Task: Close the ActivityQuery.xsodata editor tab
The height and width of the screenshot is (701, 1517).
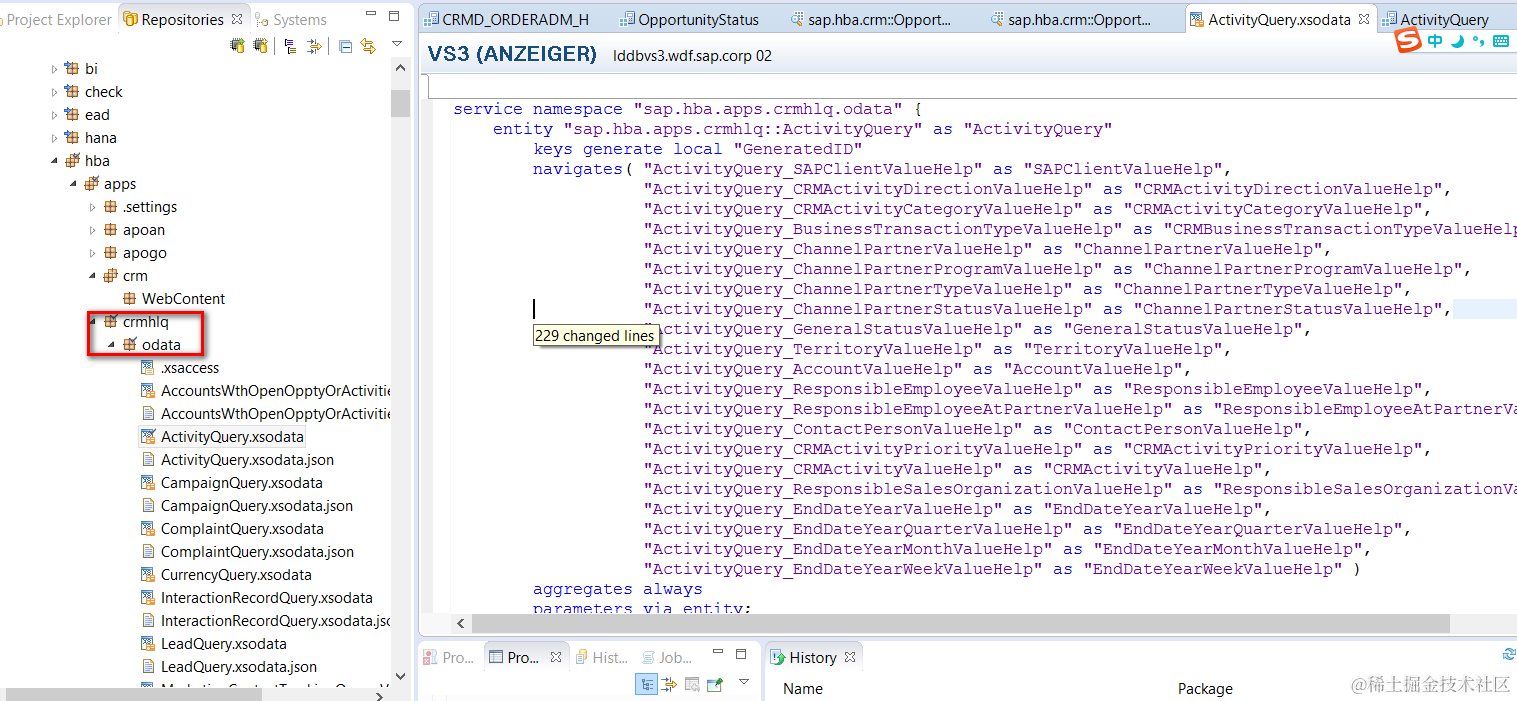Action: pos(1364,19)
